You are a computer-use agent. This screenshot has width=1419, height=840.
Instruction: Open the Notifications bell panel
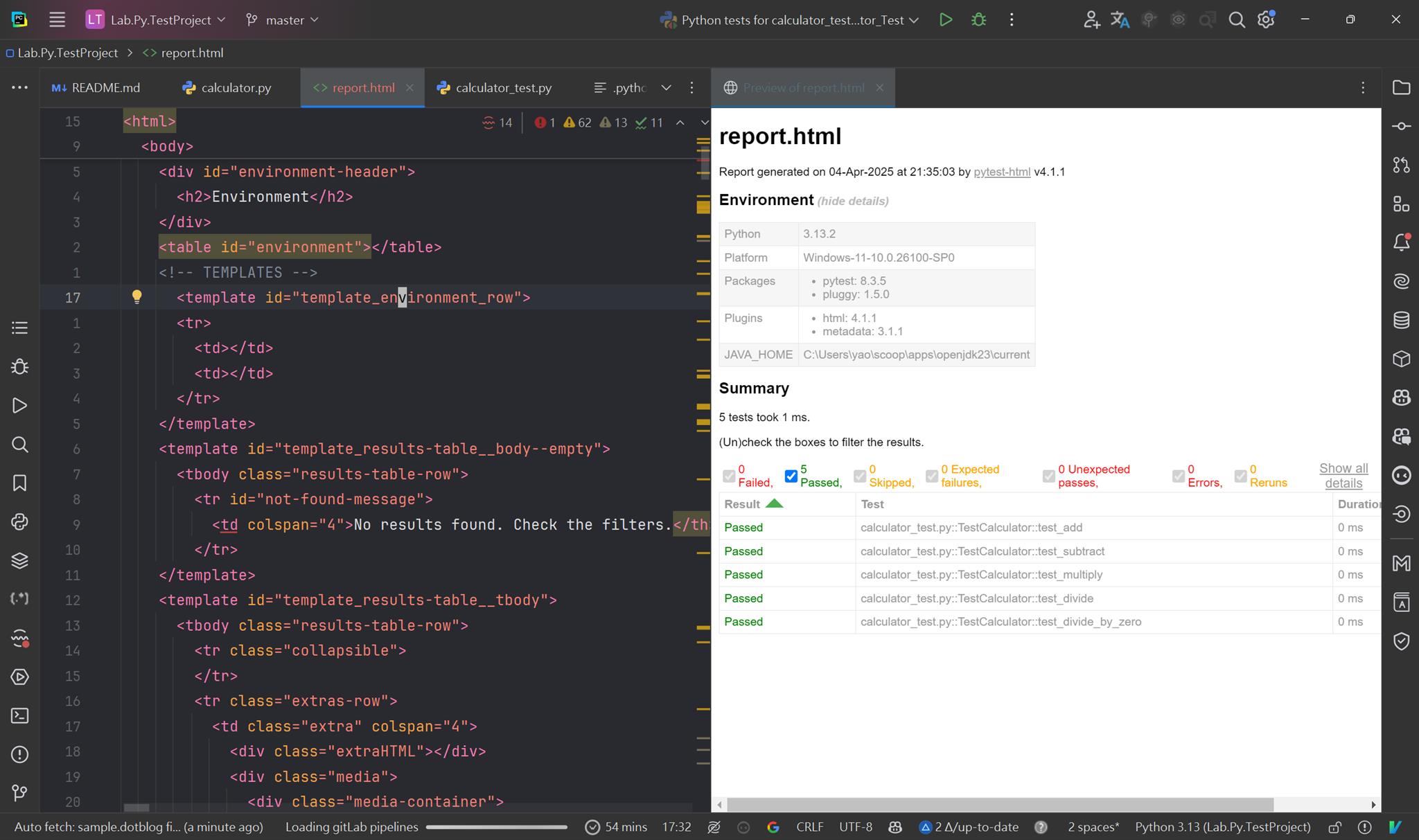click(x=1401, y=242)
